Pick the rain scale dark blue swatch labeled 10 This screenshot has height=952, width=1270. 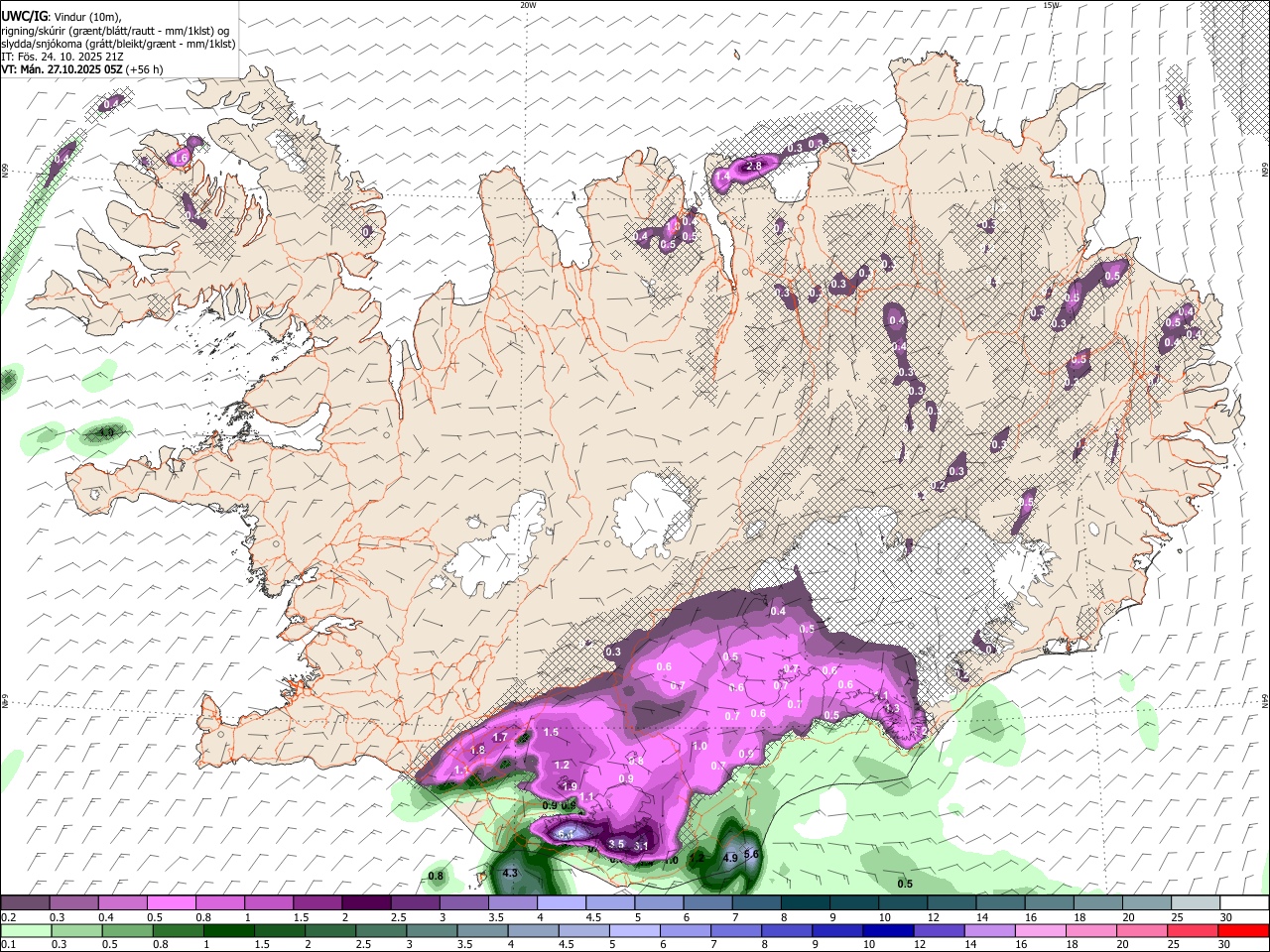tap(889, 930)
